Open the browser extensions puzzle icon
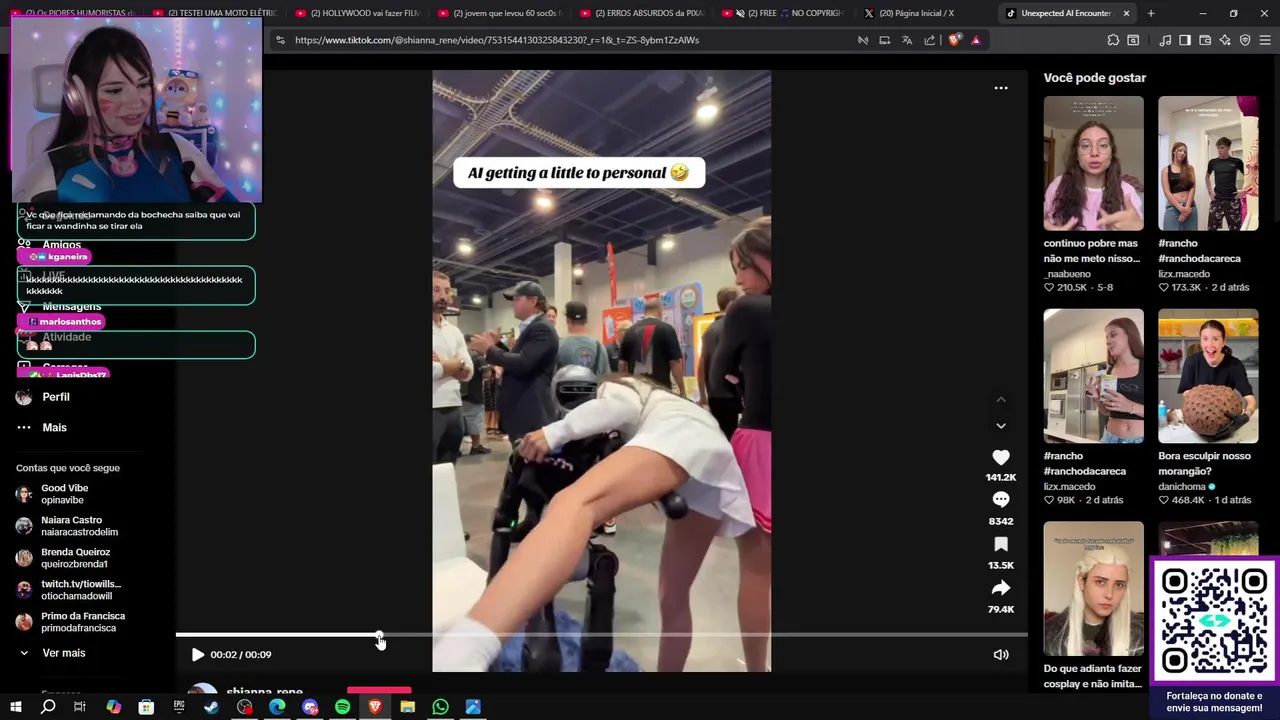This screenshot has height=720, width=1280. click(x=1113, y=40)
